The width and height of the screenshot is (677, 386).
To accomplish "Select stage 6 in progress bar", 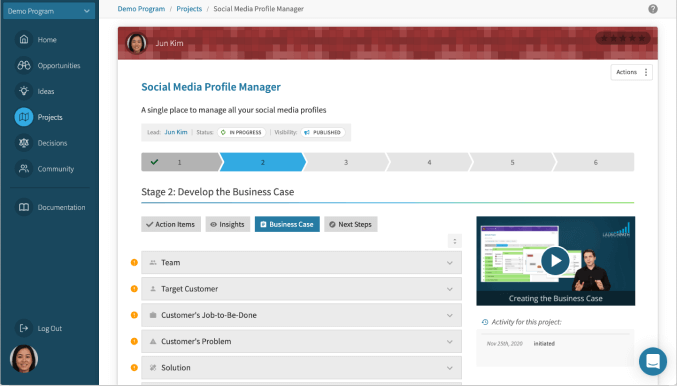I will tap(595, 162).
